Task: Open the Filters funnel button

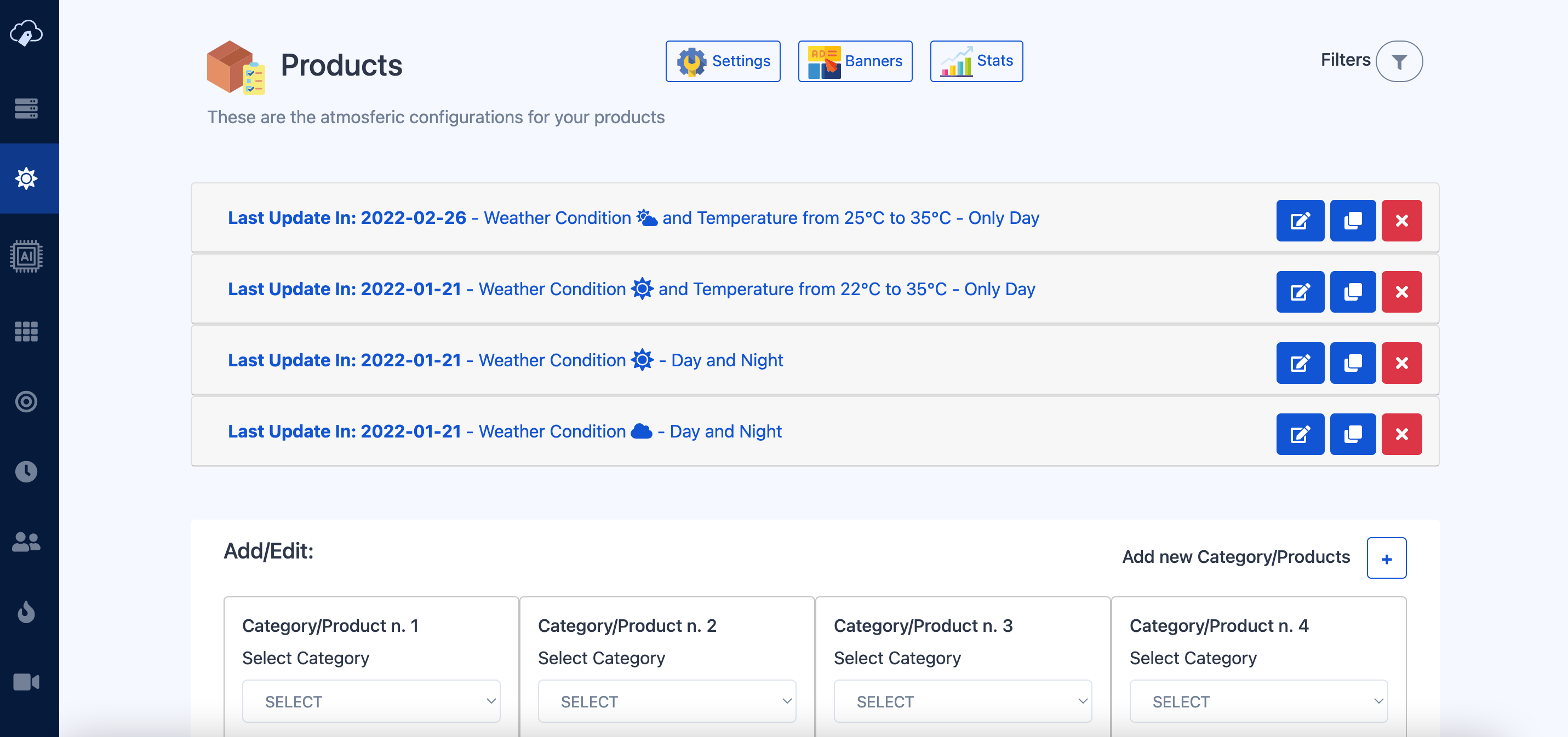Action: 1399,61
